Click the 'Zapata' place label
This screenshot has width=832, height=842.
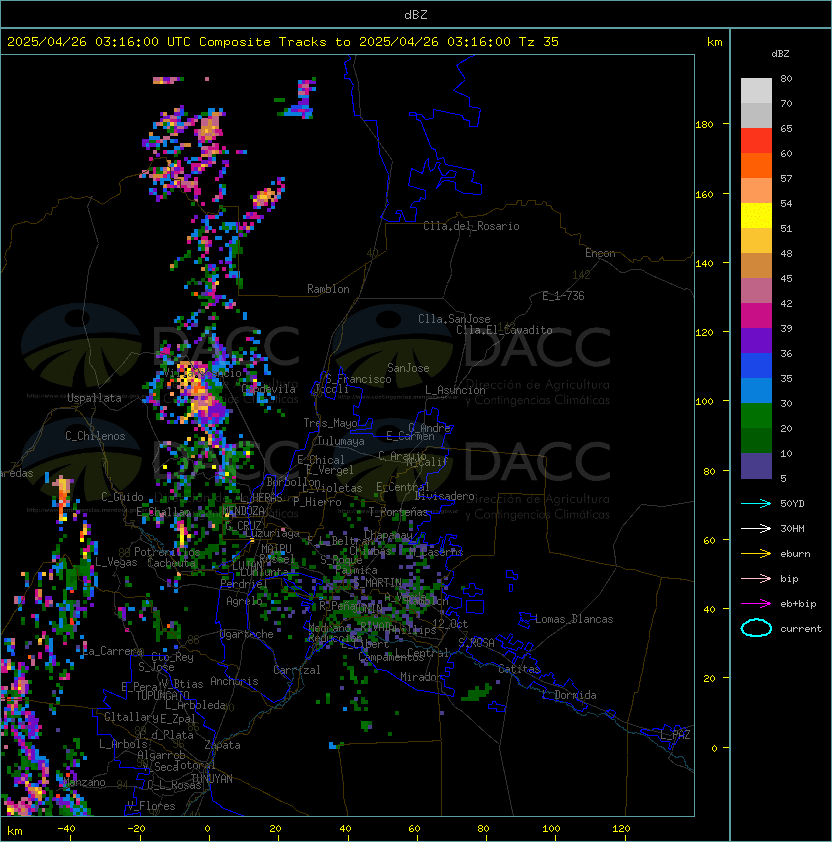(x=222, y=745)
